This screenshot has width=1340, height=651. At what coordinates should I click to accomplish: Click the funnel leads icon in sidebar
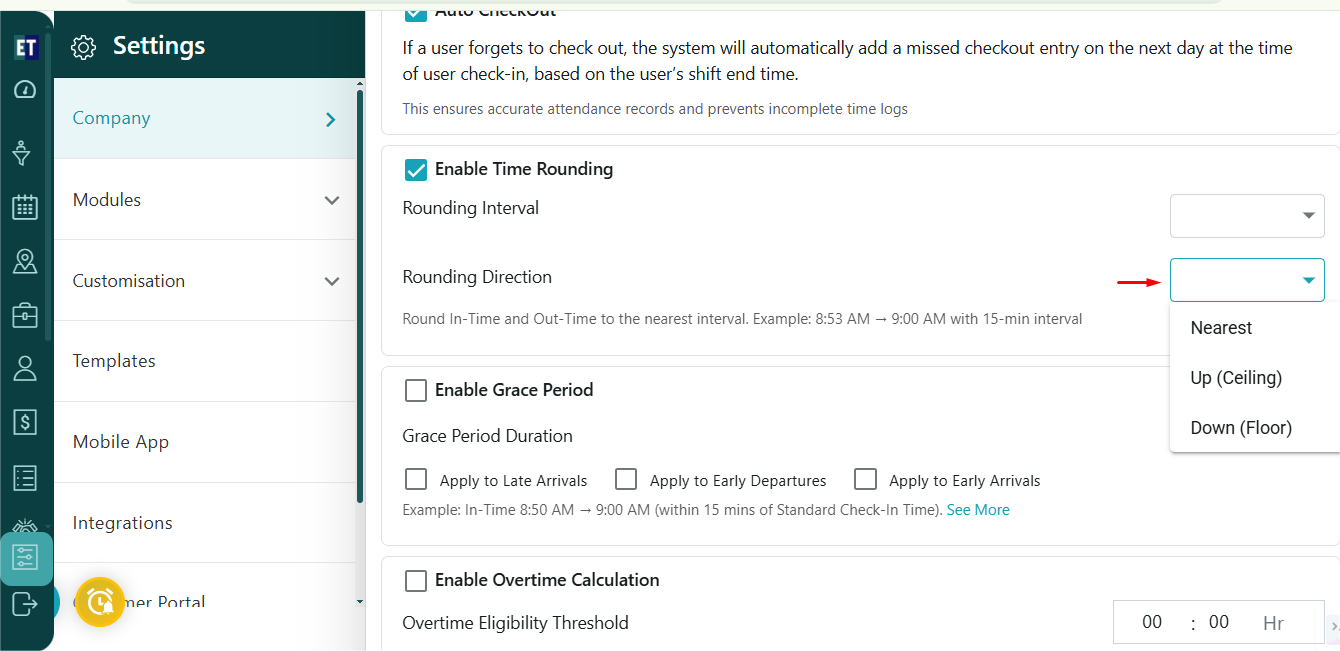pos(21,153)
